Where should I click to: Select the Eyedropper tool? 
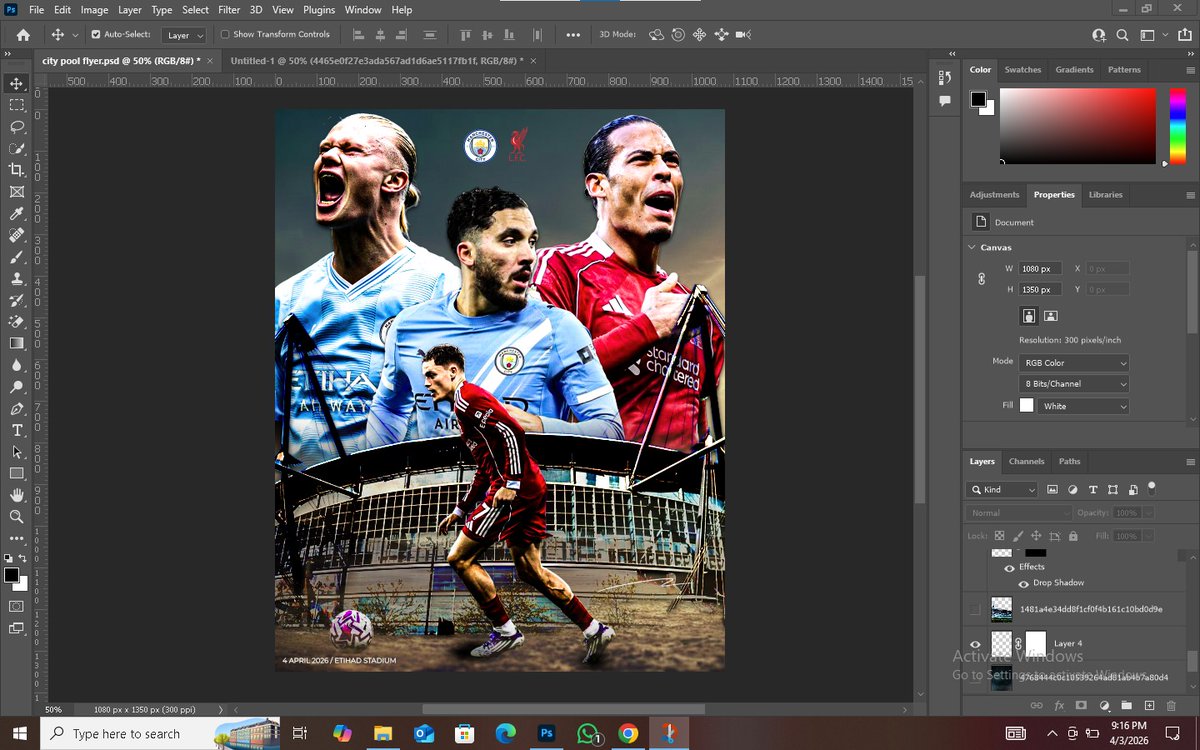point(17,214)
